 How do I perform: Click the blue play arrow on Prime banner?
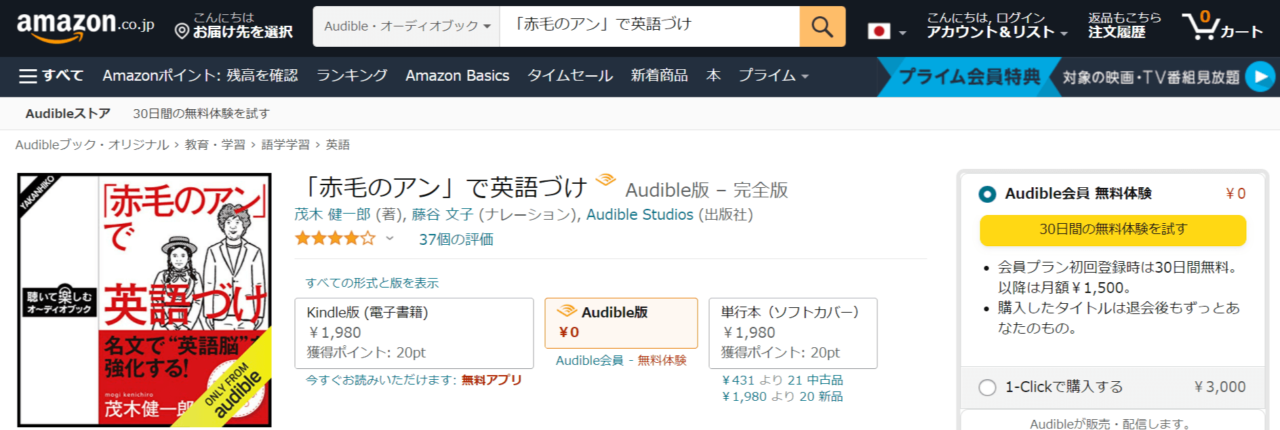point(1260,76)
